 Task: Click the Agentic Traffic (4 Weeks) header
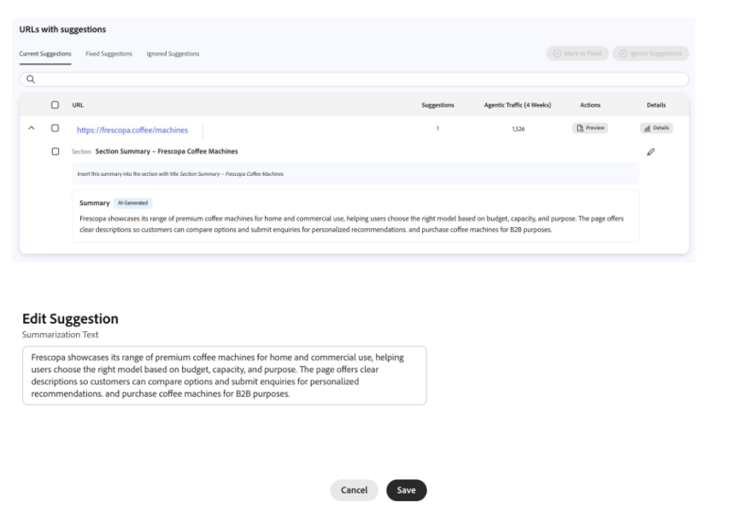(518, 105)
